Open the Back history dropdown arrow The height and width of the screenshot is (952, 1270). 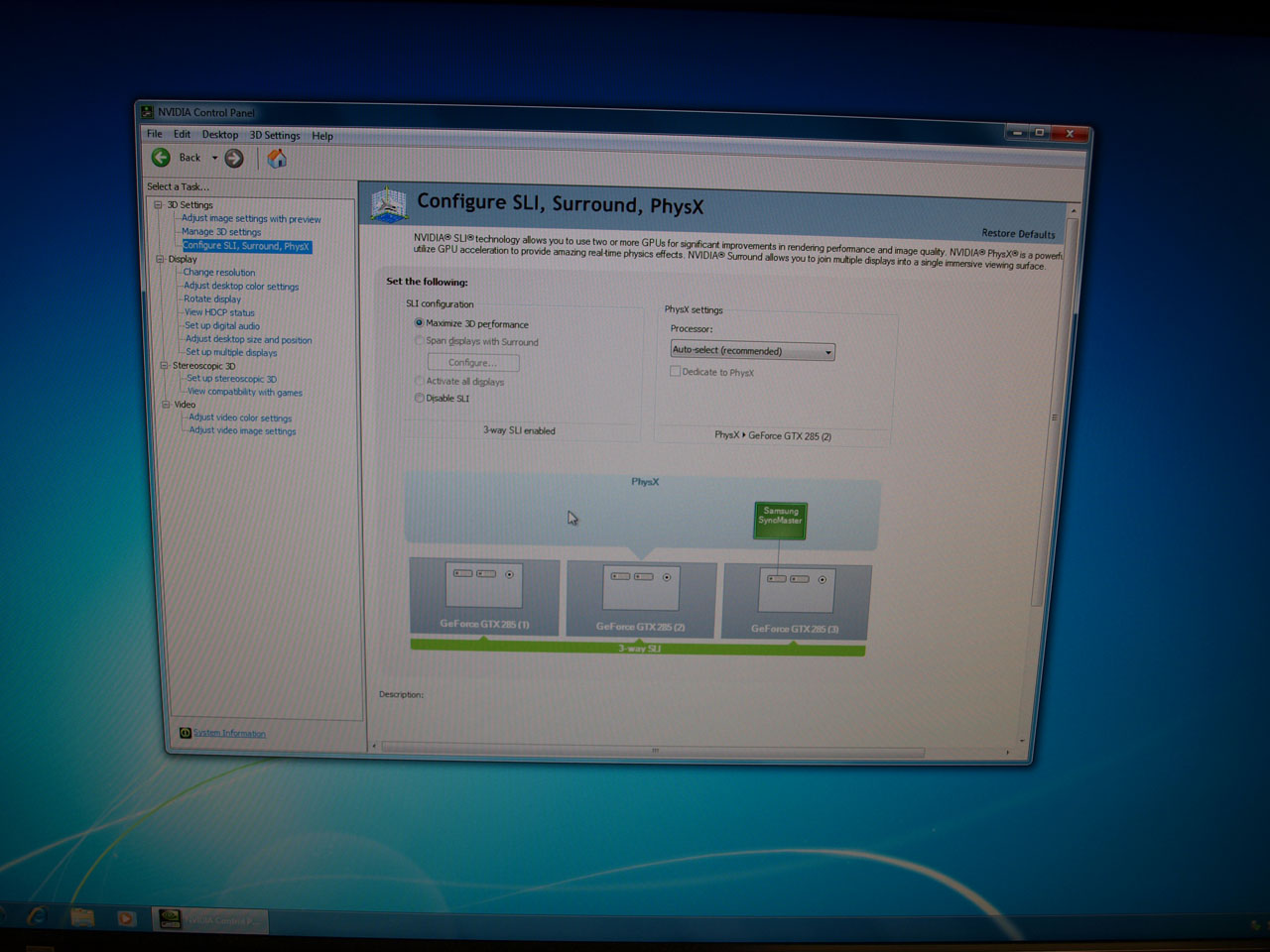(214, 158)
